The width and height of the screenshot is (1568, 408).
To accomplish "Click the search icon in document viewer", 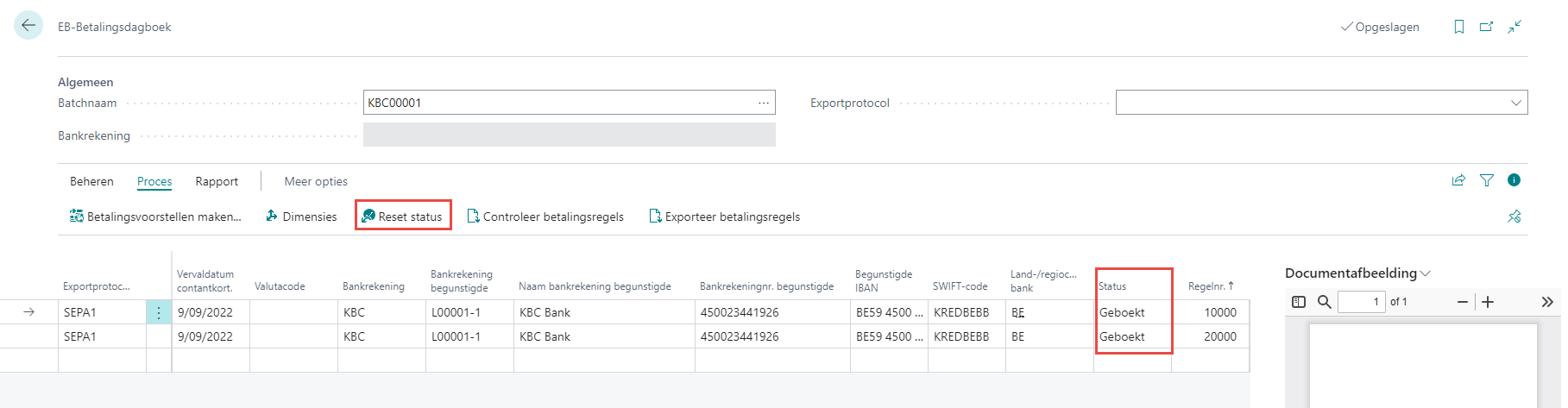I will (x=1324, y=302).
